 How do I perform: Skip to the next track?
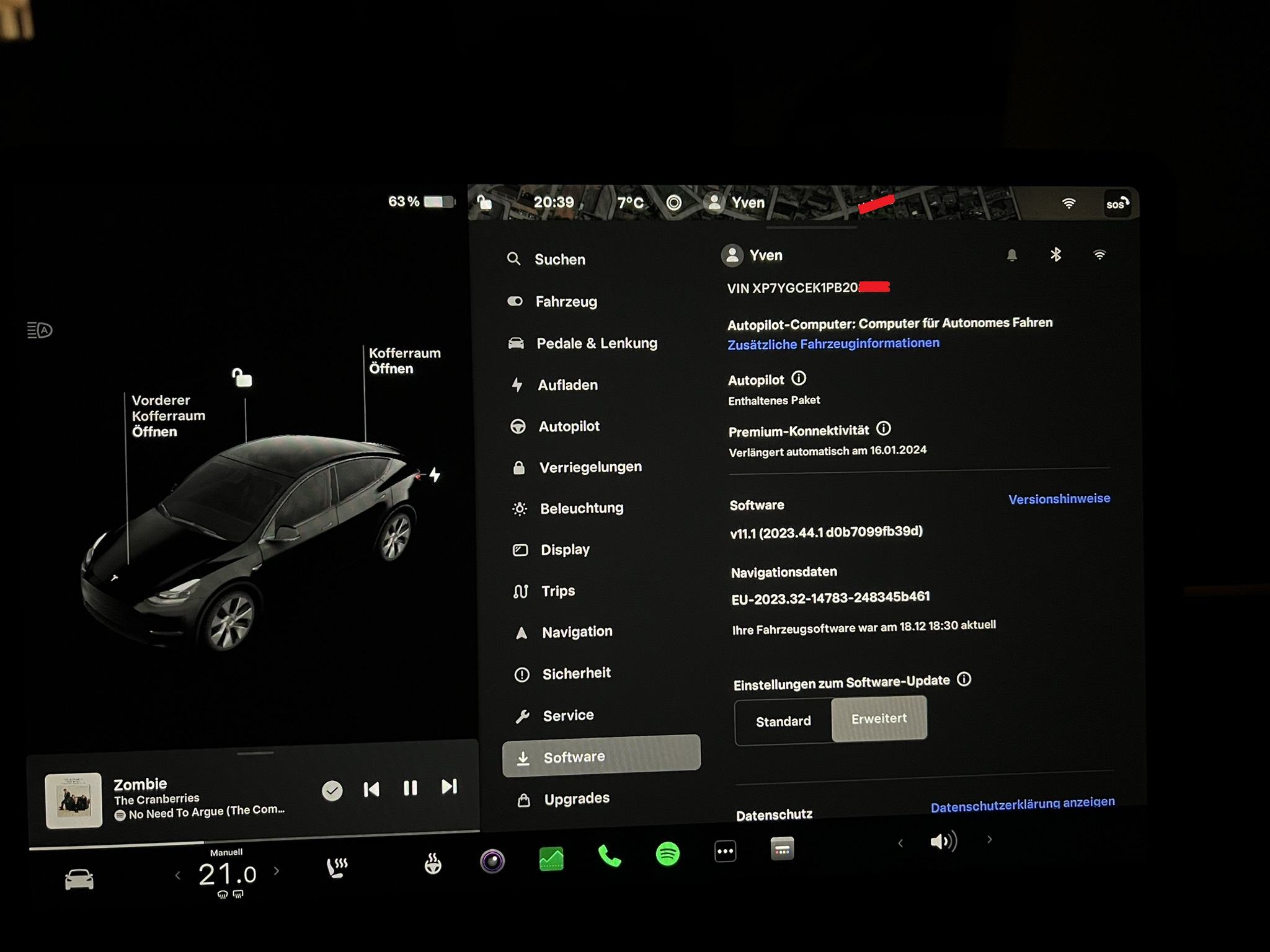click(449, 787)
